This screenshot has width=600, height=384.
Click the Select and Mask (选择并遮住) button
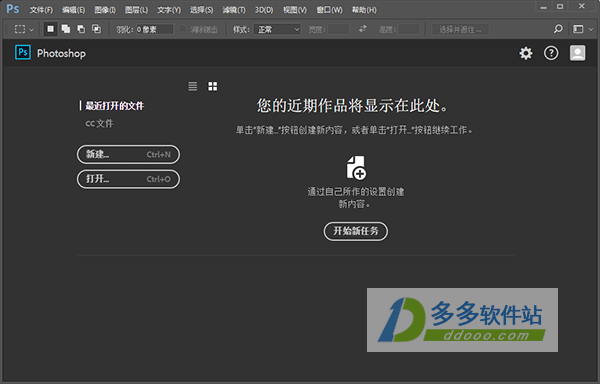click(x=460, y=29)
